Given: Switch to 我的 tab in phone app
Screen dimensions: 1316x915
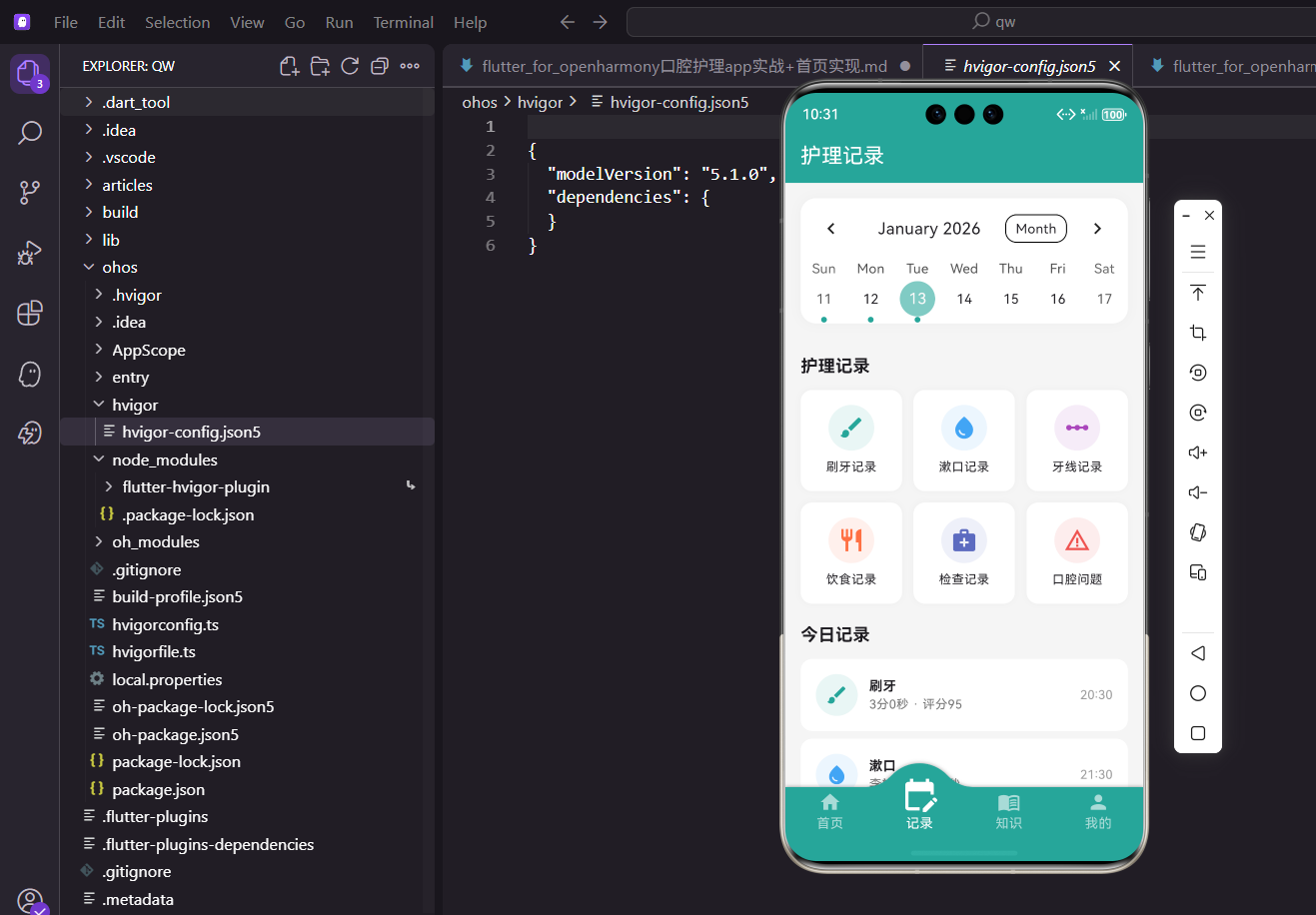Looking at the screenshot, I should [x=1097, y=812].
